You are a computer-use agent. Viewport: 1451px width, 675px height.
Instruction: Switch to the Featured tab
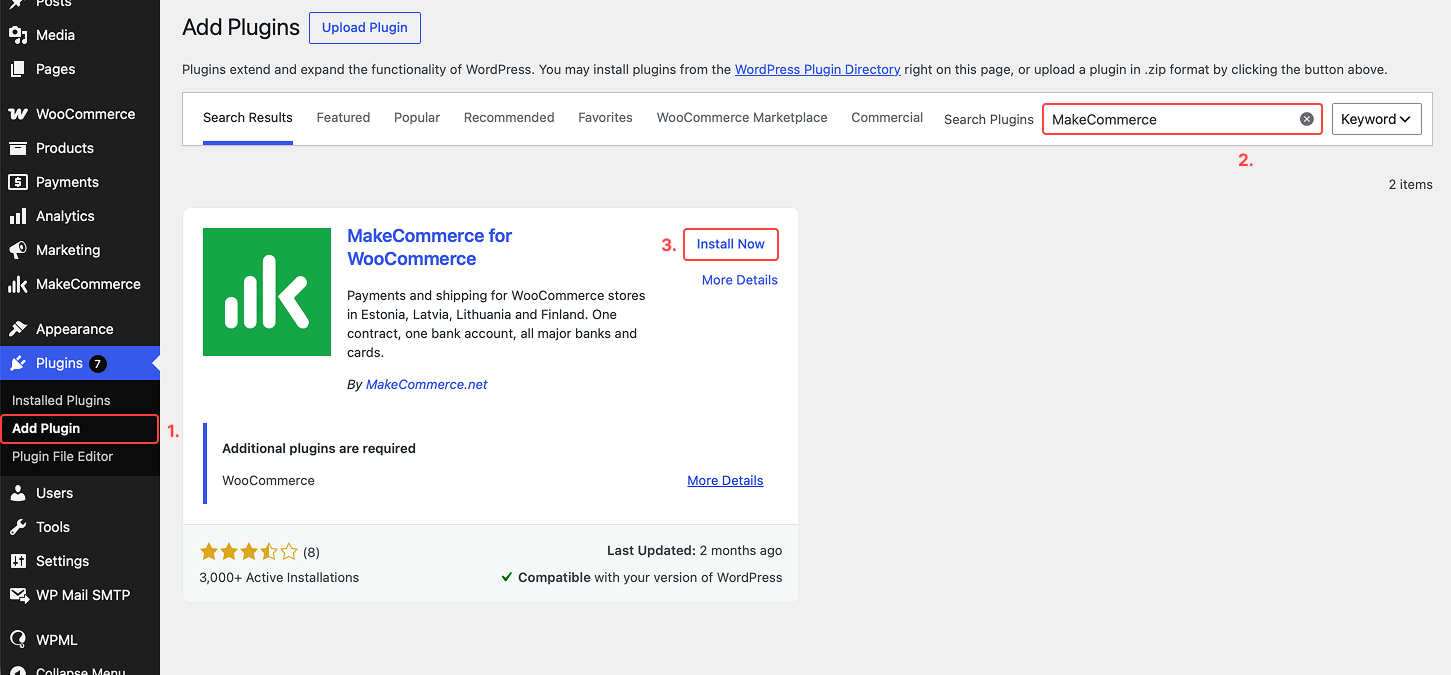(343, 118)
